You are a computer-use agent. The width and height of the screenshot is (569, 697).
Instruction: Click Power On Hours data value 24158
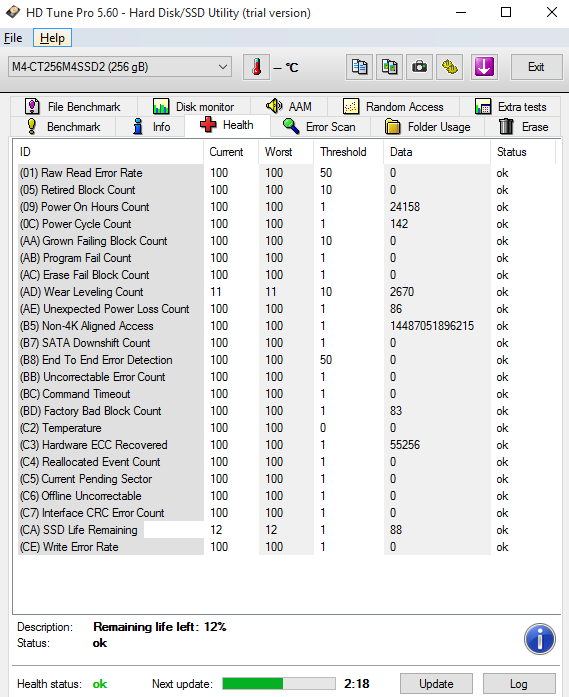[x=405, y=207]
